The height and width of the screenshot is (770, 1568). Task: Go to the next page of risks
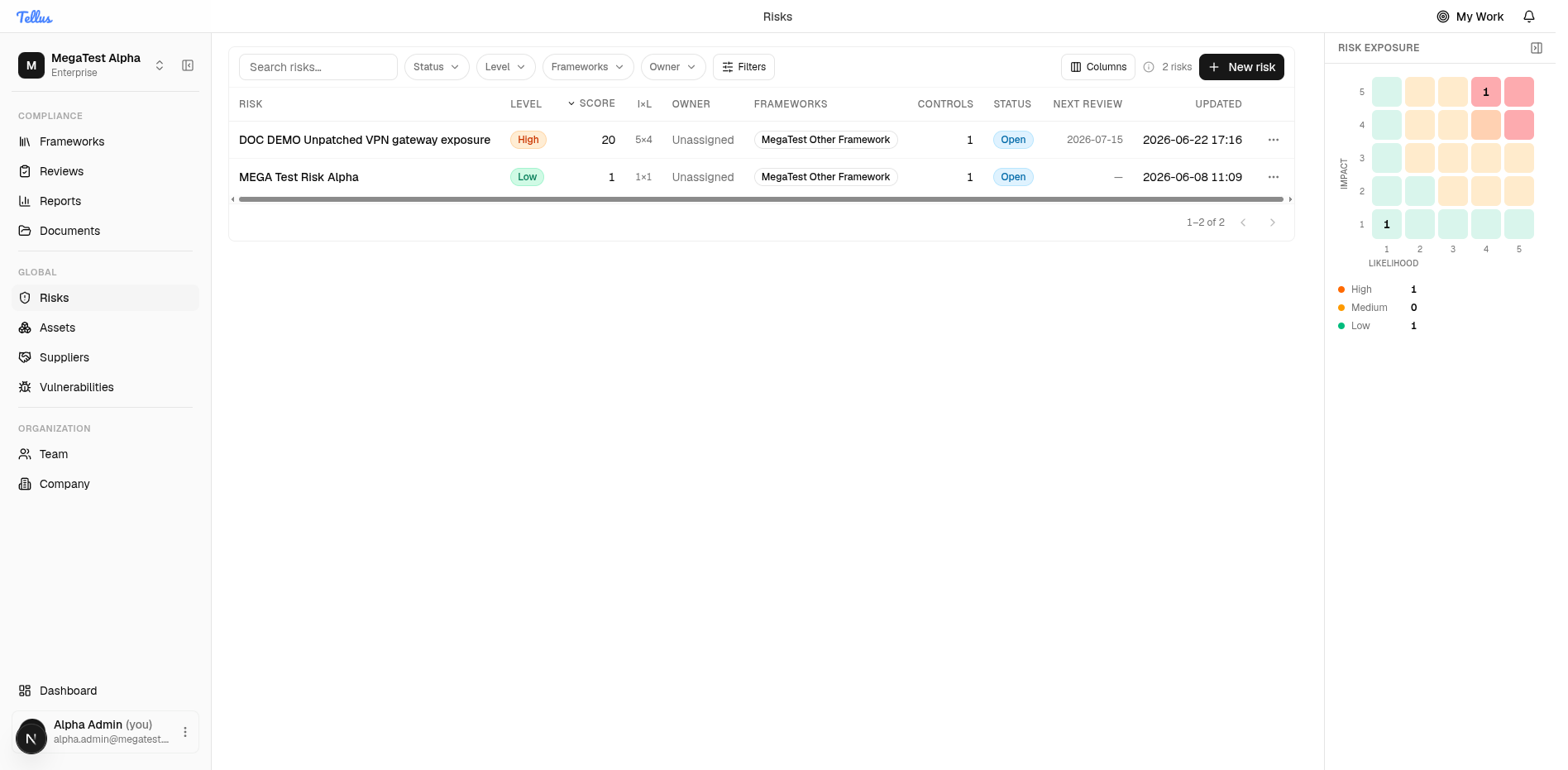click(1273, 222)
